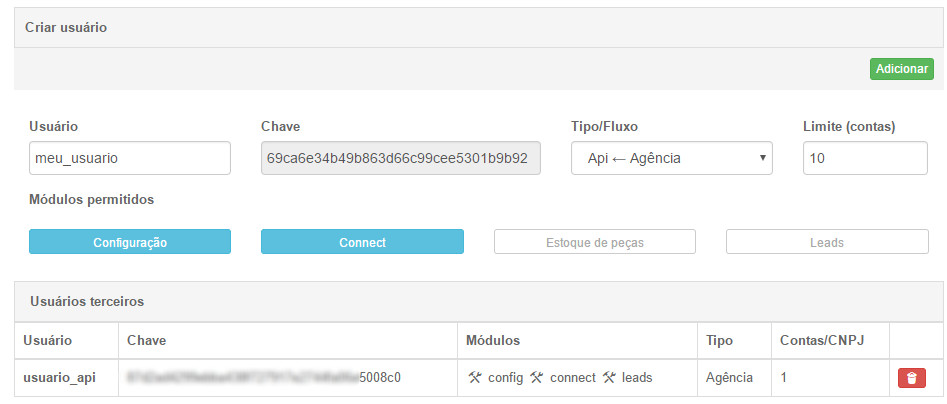This screenshot has height=404, width=947.
Task: Click the connect module tools icon
Action: 536,377
